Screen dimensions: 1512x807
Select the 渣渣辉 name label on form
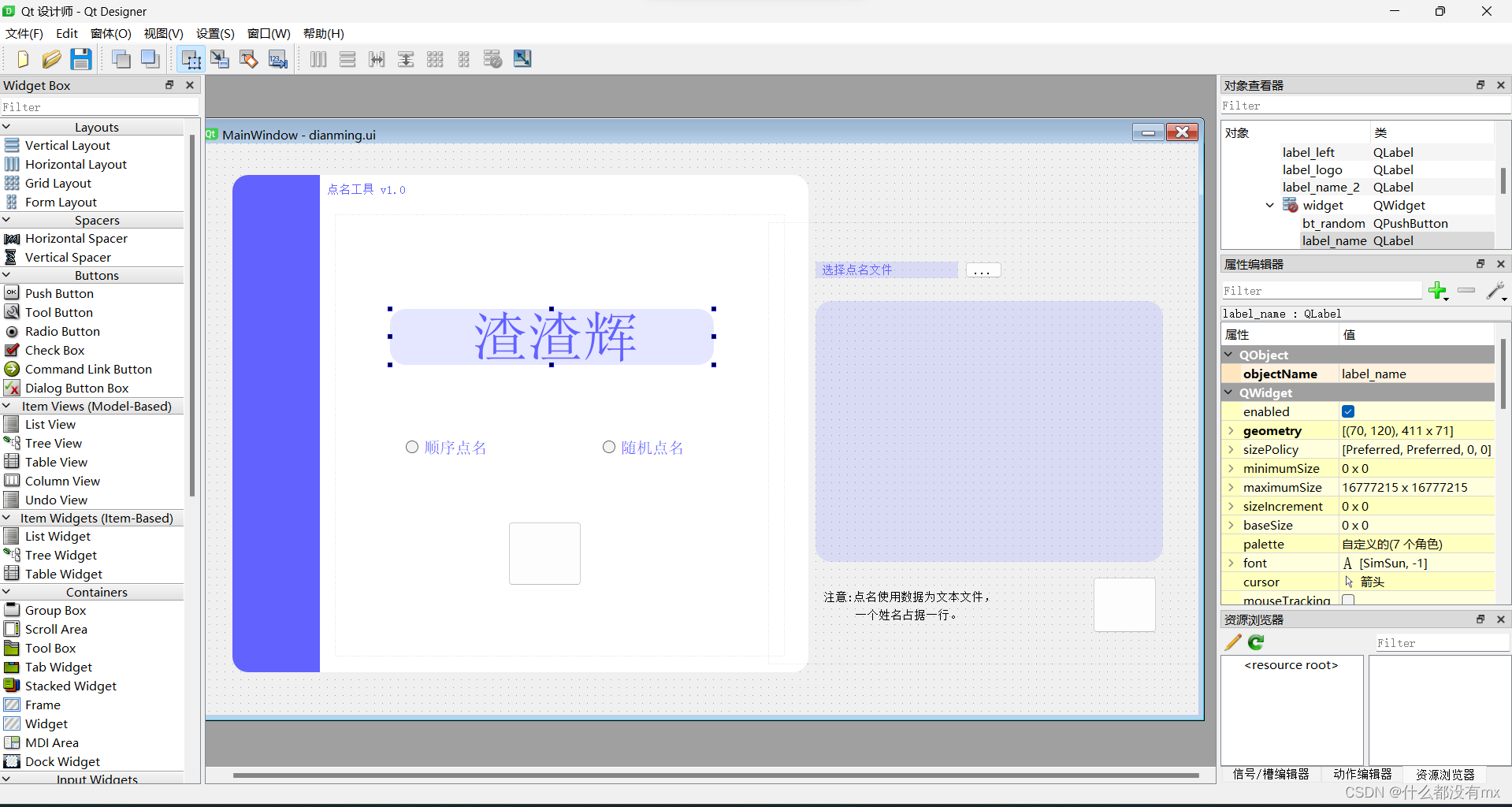[x=552, y=337]
